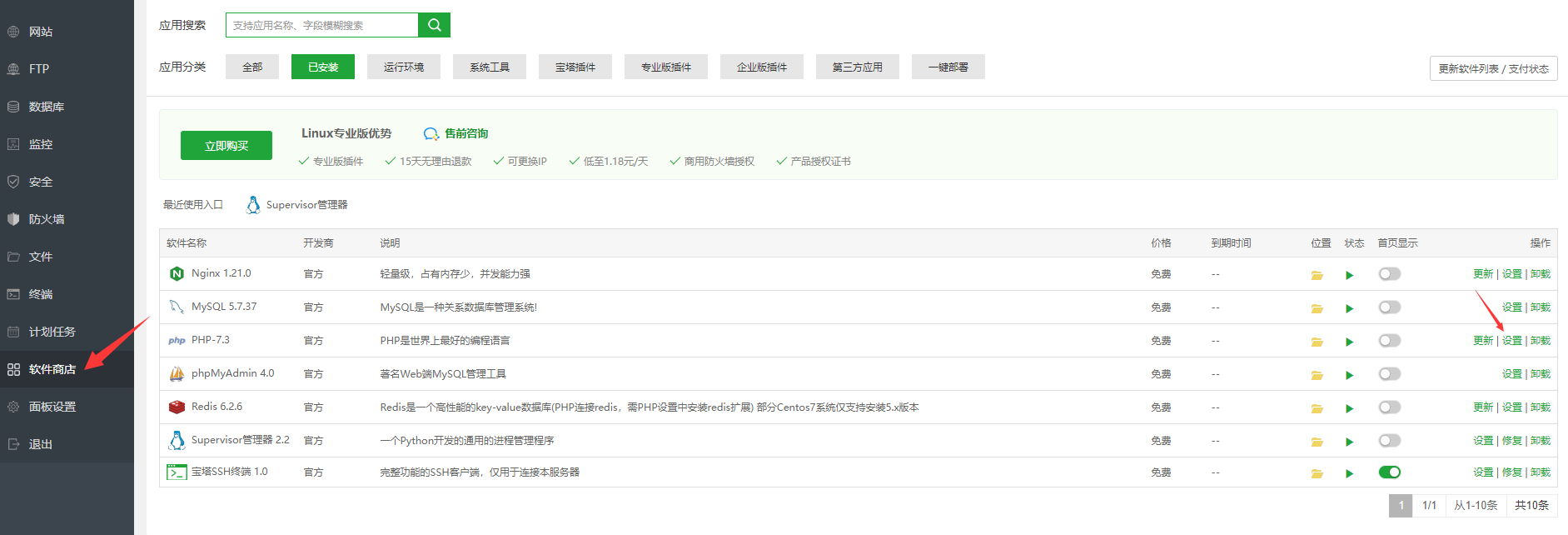Image resolution: width=1568 pixels, height=535 pixels.
Task: Click the 宝塔SSH终端 terminal icon
Action: point(177,472)
